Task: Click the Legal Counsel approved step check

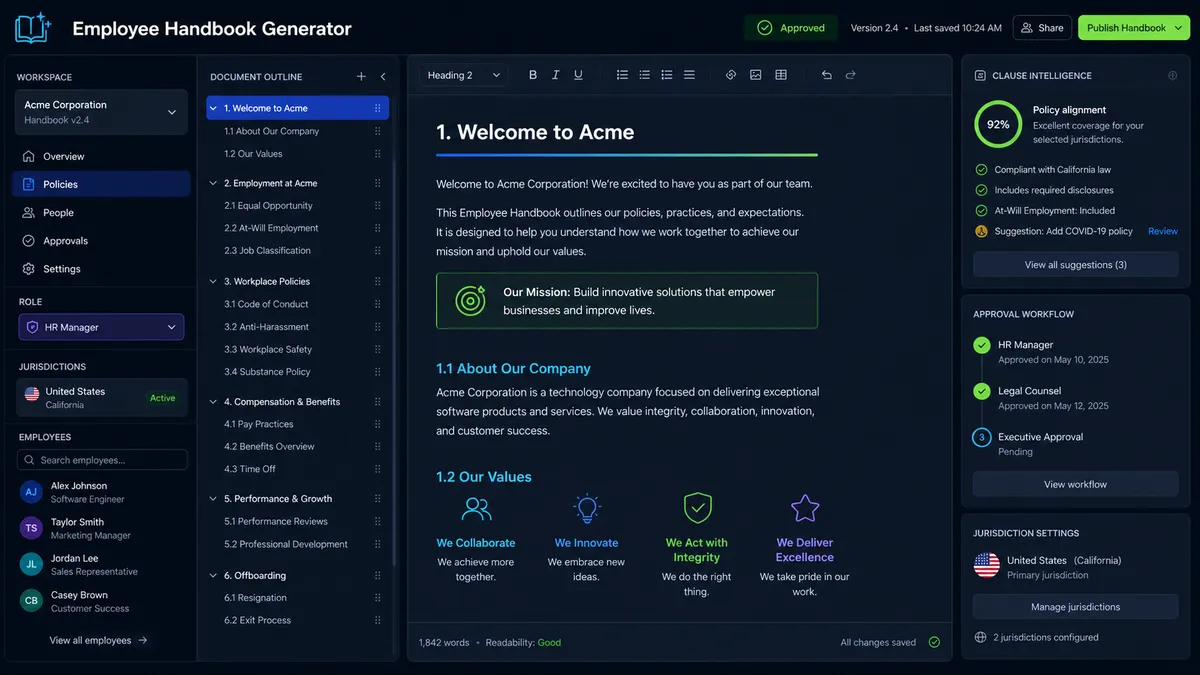Action: (982, 391)
